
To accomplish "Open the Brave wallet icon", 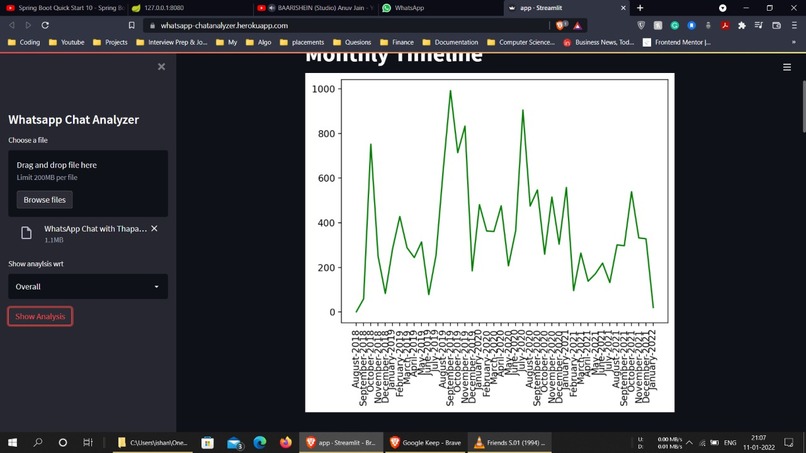I will point(777,25).
